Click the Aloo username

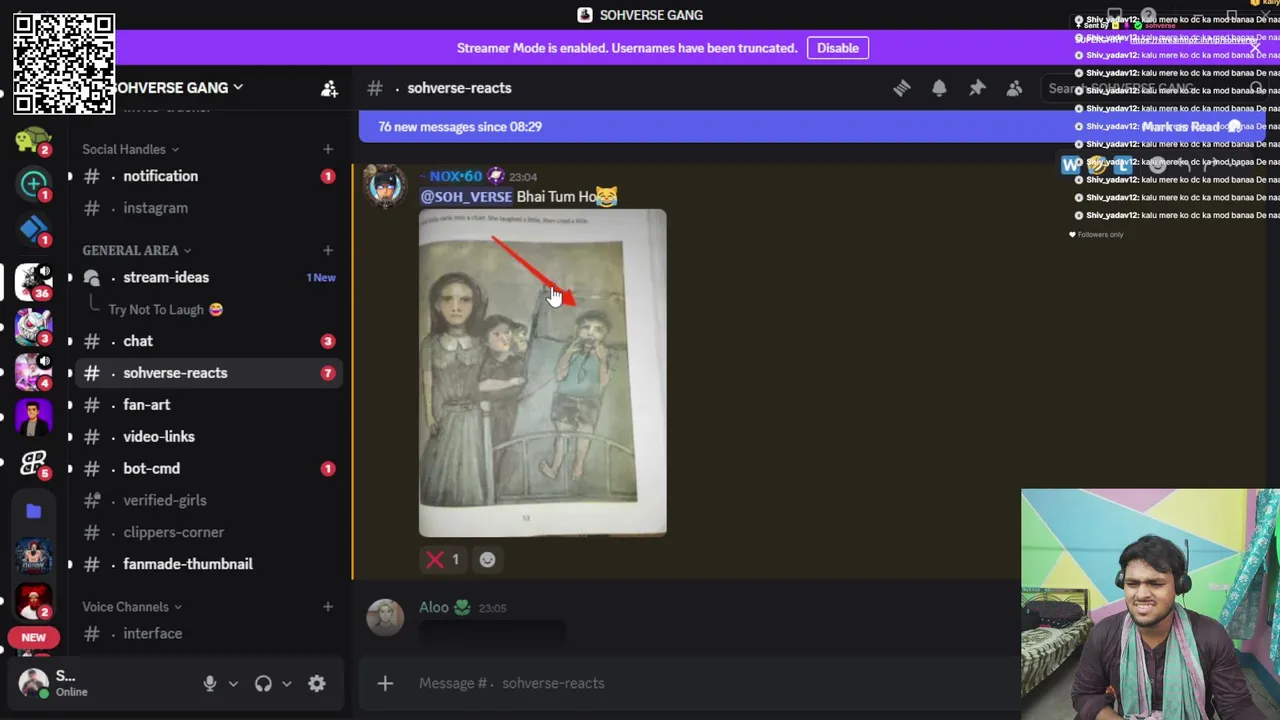pyautogui.click(x=434, y=607)
